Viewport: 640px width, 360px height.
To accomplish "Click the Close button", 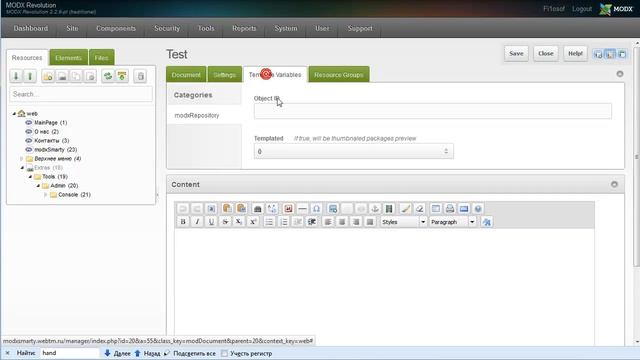I will tap(546, 53).
